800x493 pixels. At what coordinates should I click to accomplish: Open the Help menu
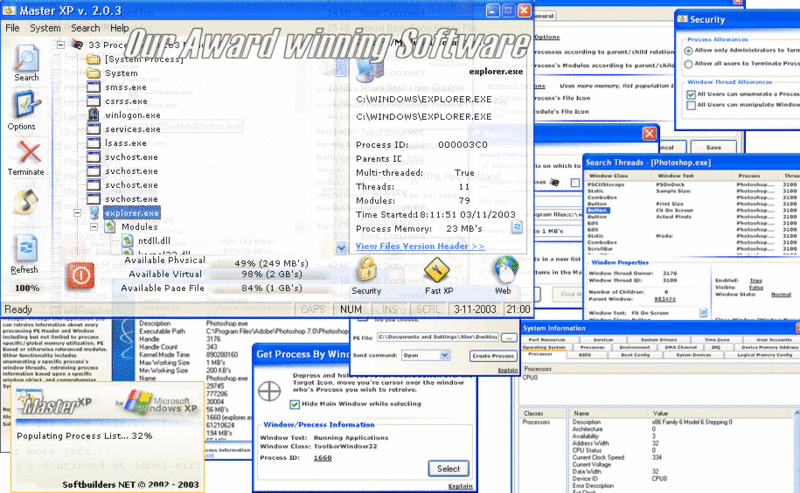click(x=119, y=28)
